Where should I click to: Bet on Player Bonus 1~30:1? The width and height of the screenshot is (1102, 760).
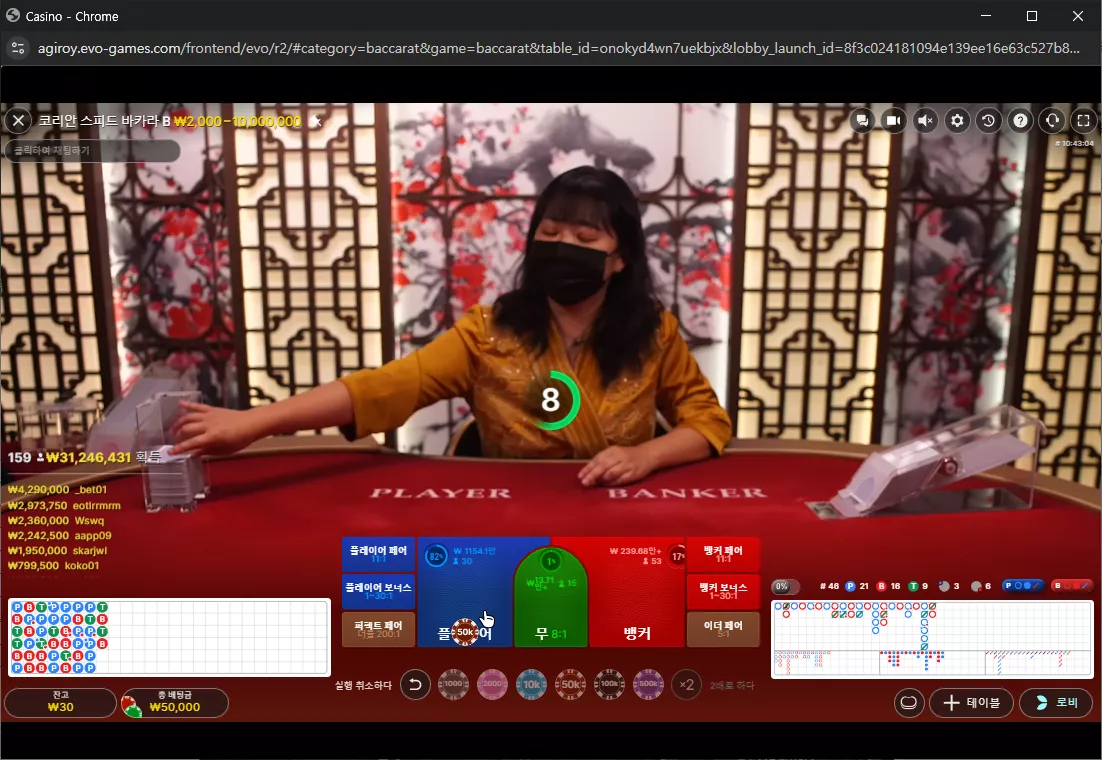click(378, 591)
